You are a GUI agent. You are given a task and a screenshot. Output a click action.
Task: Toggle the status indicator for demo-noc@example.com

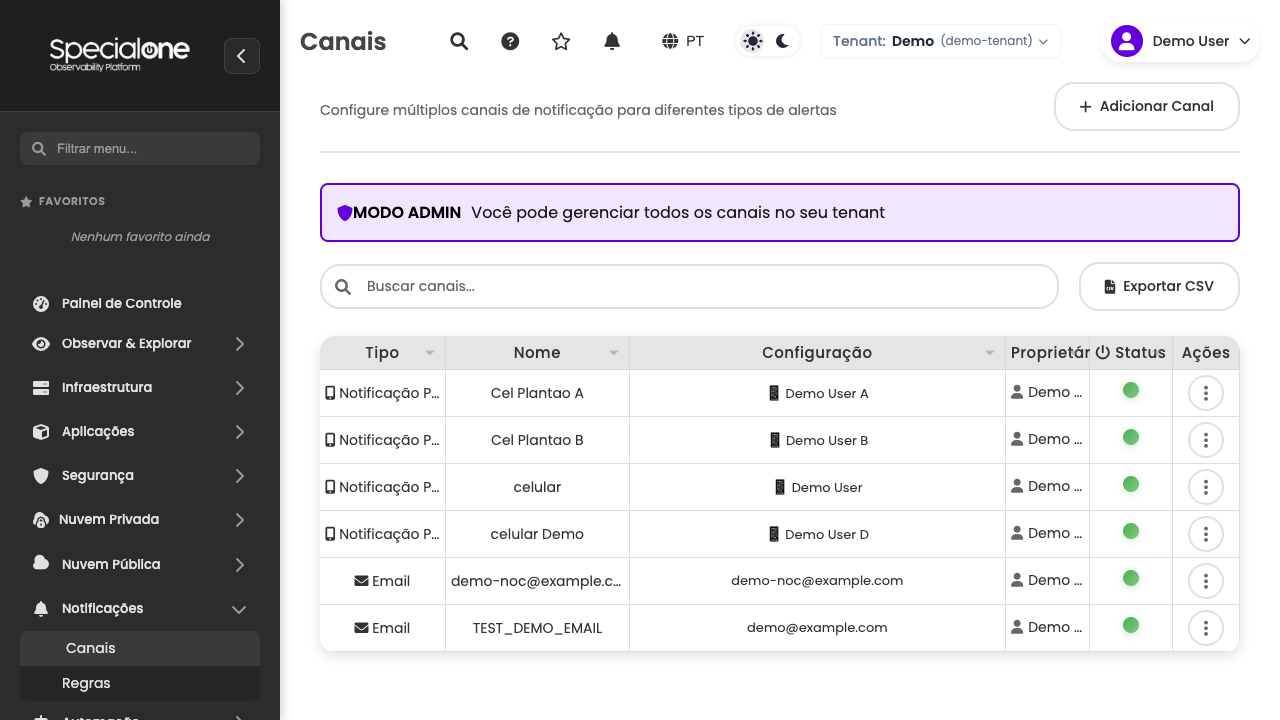tap(1131, 578)
